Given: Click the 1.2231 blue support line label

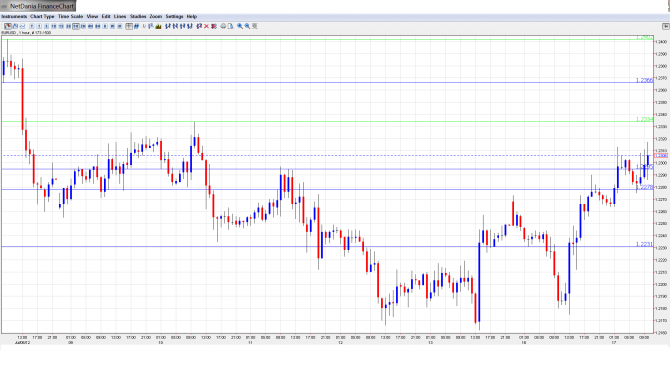Looking at the screenshot, I should 644,244.
